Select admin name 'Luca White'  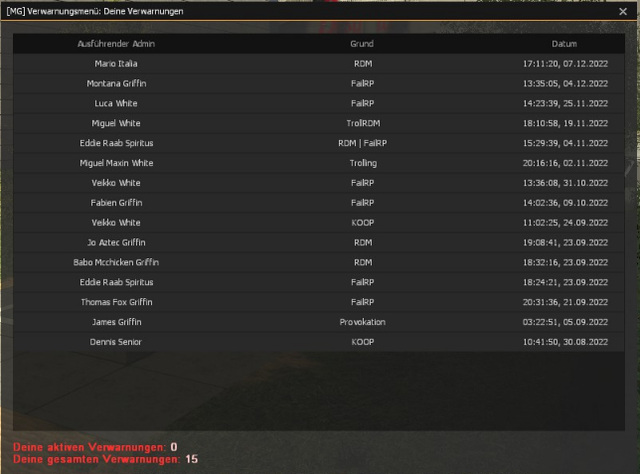[116, 103]
